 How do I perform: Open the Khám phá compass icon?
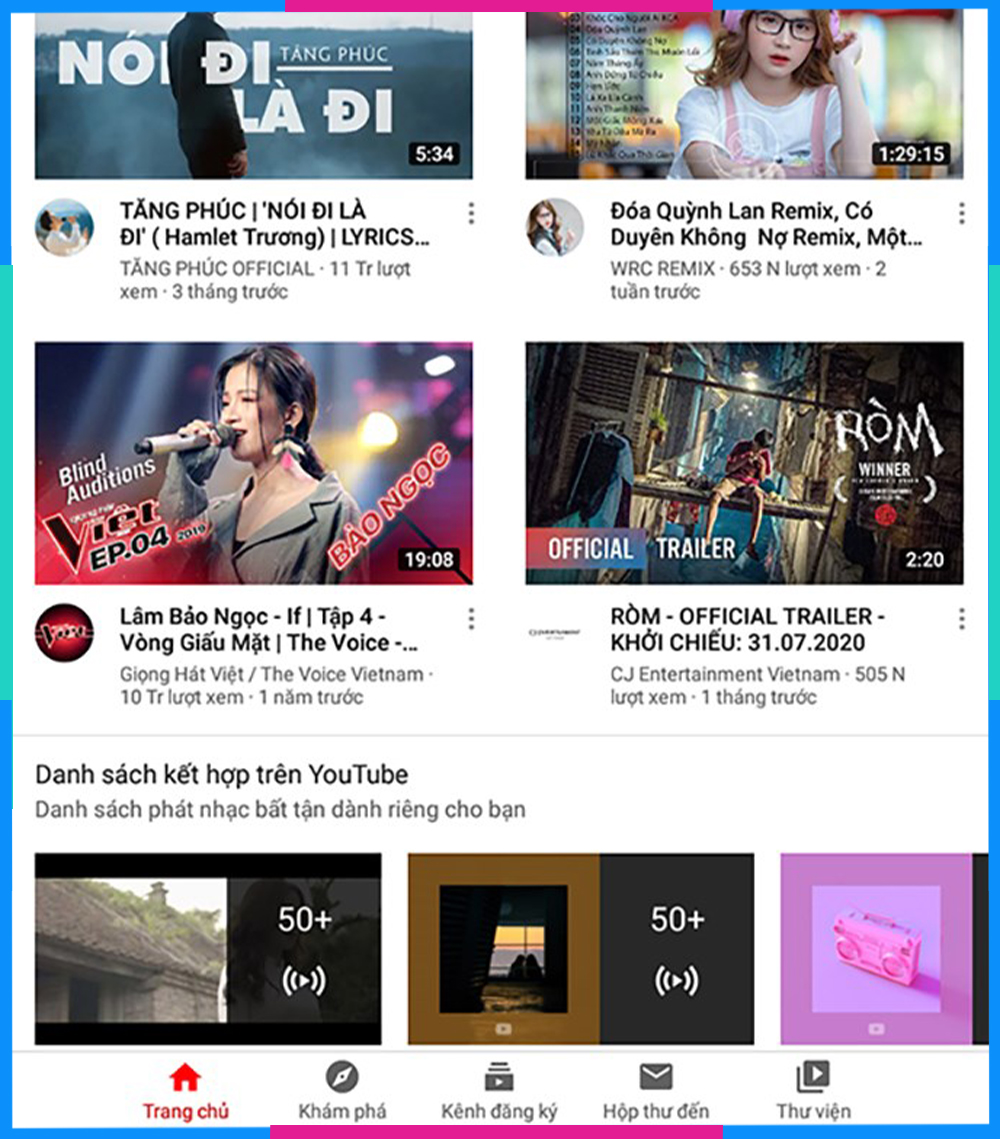342,1077
